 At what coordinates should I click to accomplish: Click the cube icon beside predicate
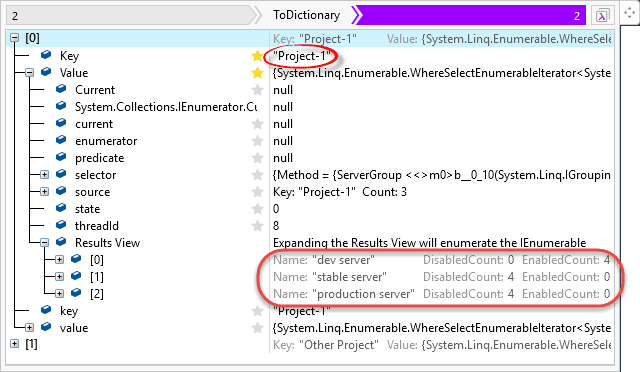(61, 157)
